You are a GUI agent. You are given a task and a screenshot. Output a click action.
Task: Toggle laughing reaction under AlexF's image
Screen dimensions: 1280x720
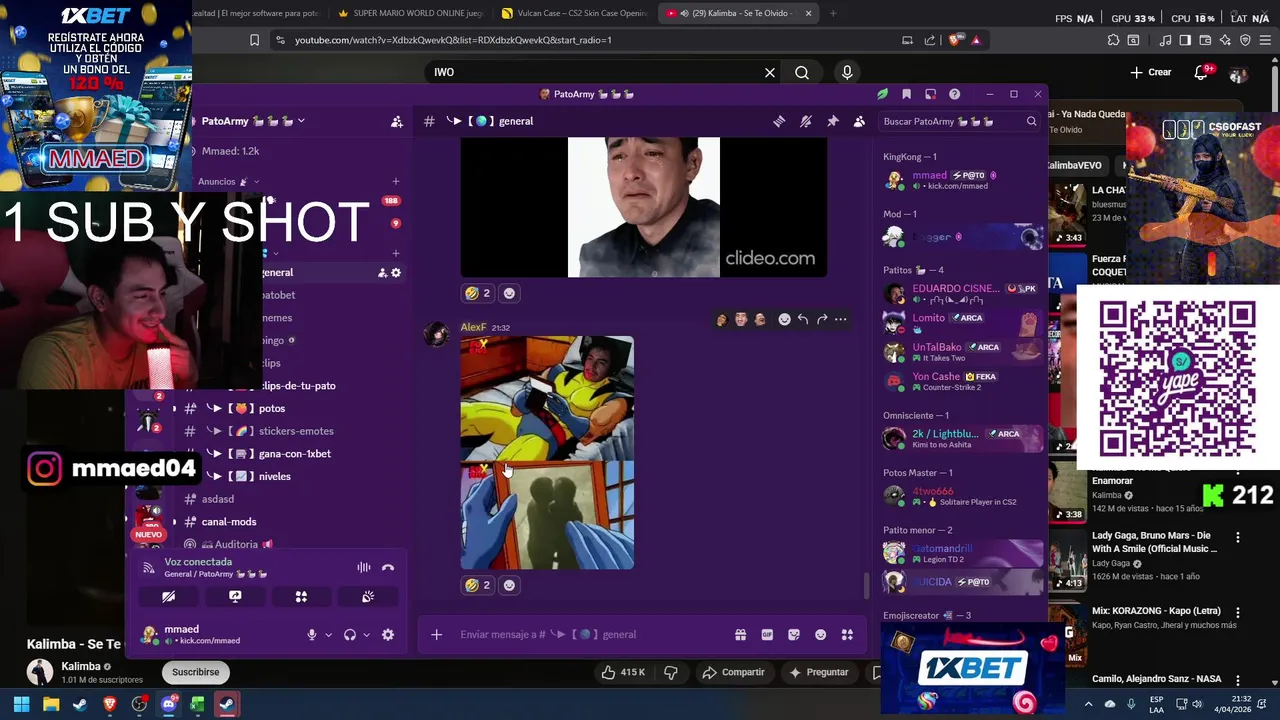[478, 585]
